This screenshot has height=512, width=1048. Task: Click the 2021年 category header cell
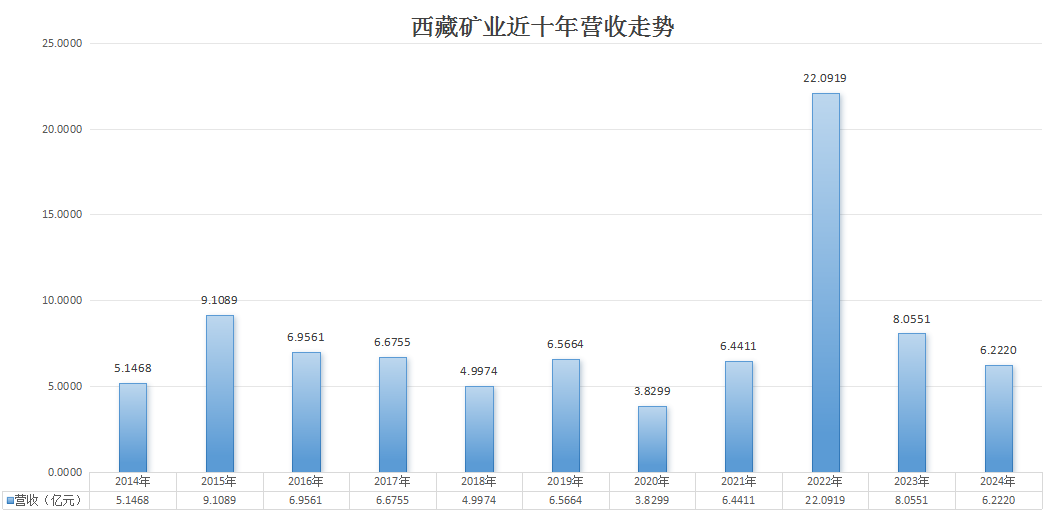(x=739, y=482)
